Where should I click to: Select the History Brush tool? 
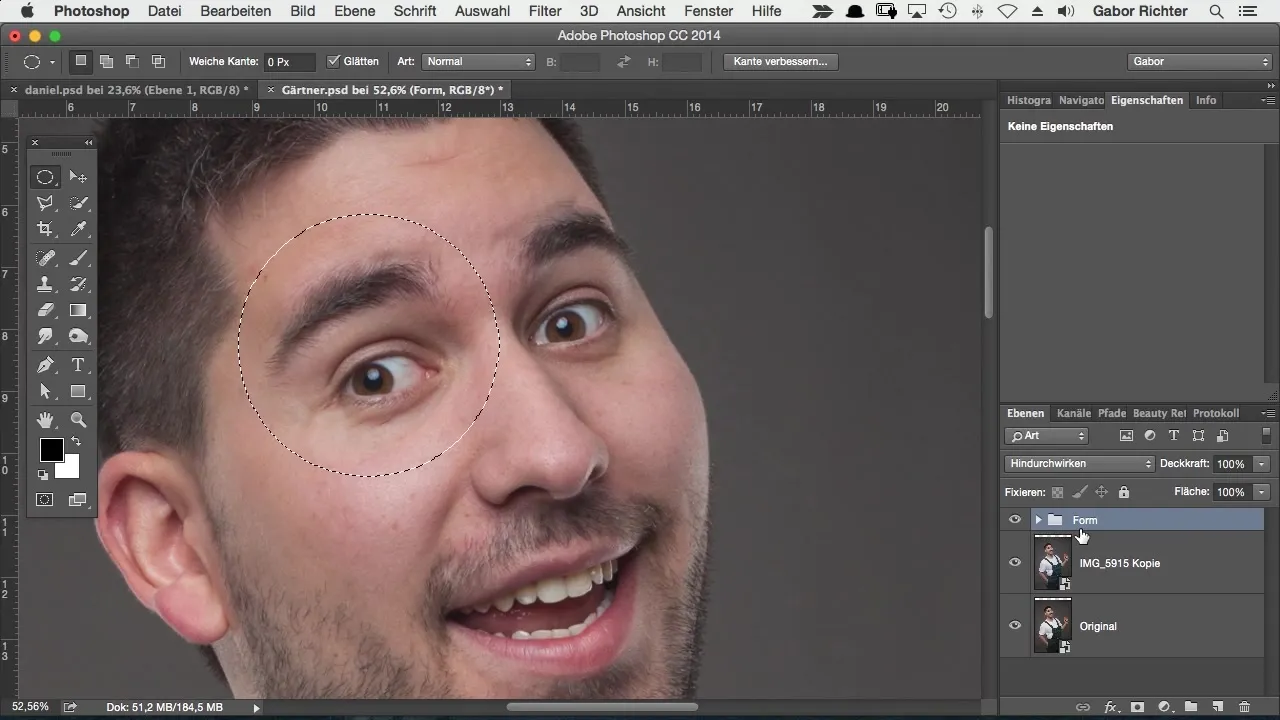click(x=78, y=284)
